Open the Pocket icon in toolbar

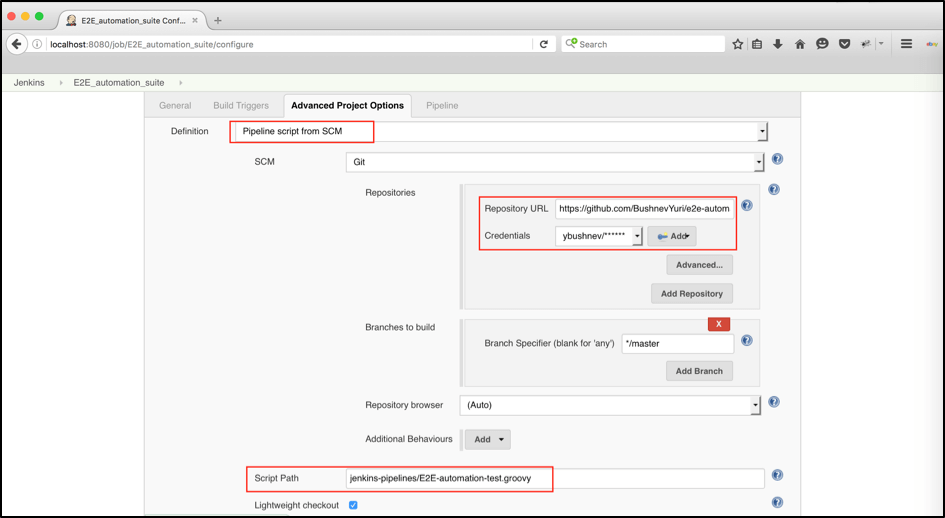(844, 44)
